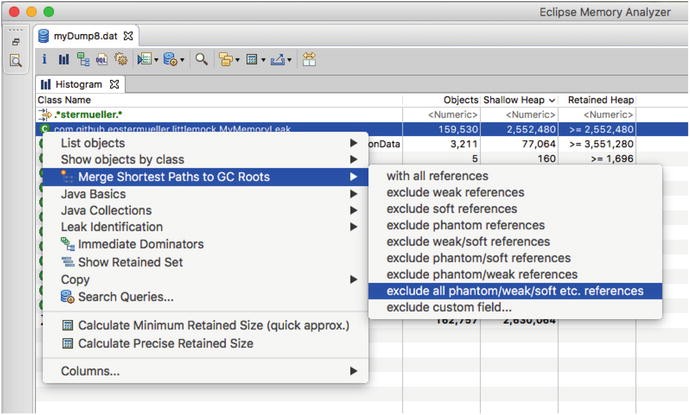
Task: Click the restore view icon in left sidebar
Action: [16, 42]
